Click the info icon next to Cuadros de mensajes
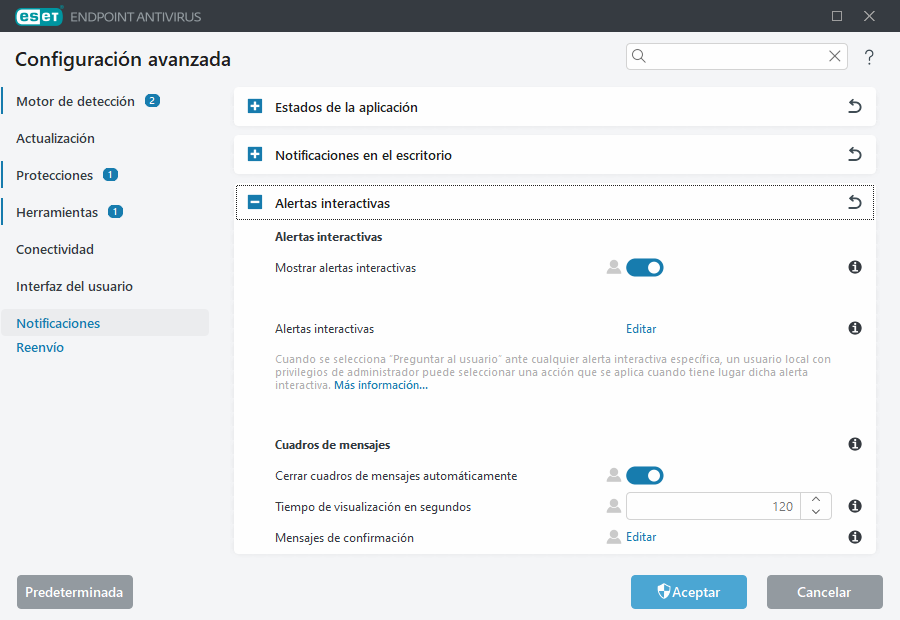This screenshot has height=620, width=900. point(855,444)
